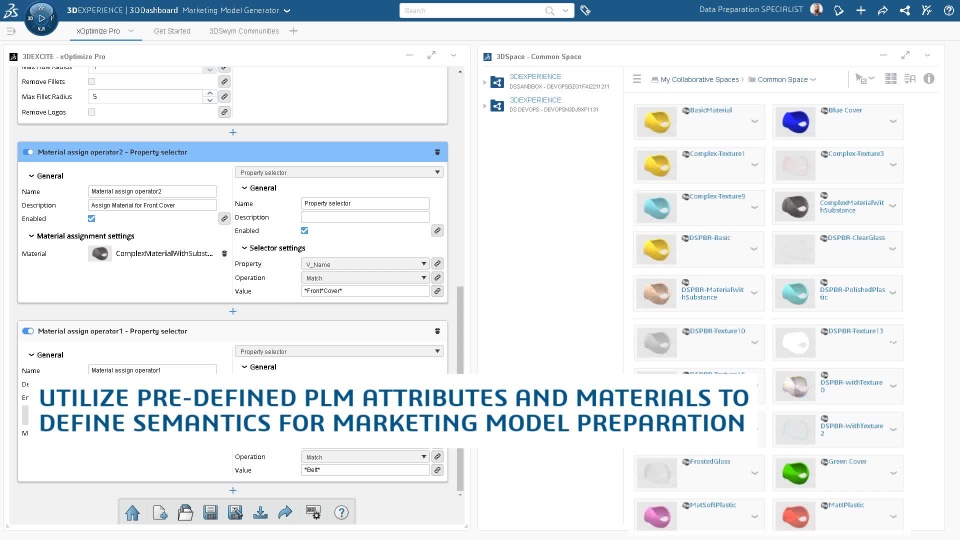Open the tools icon in top bar
Screen dimensions: 960x540
coord(927,10)
